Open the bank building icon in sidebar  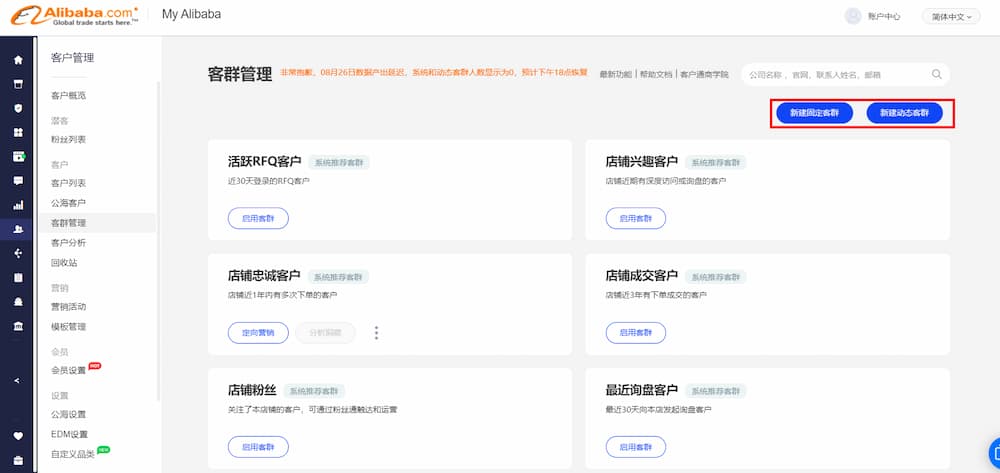18,326
